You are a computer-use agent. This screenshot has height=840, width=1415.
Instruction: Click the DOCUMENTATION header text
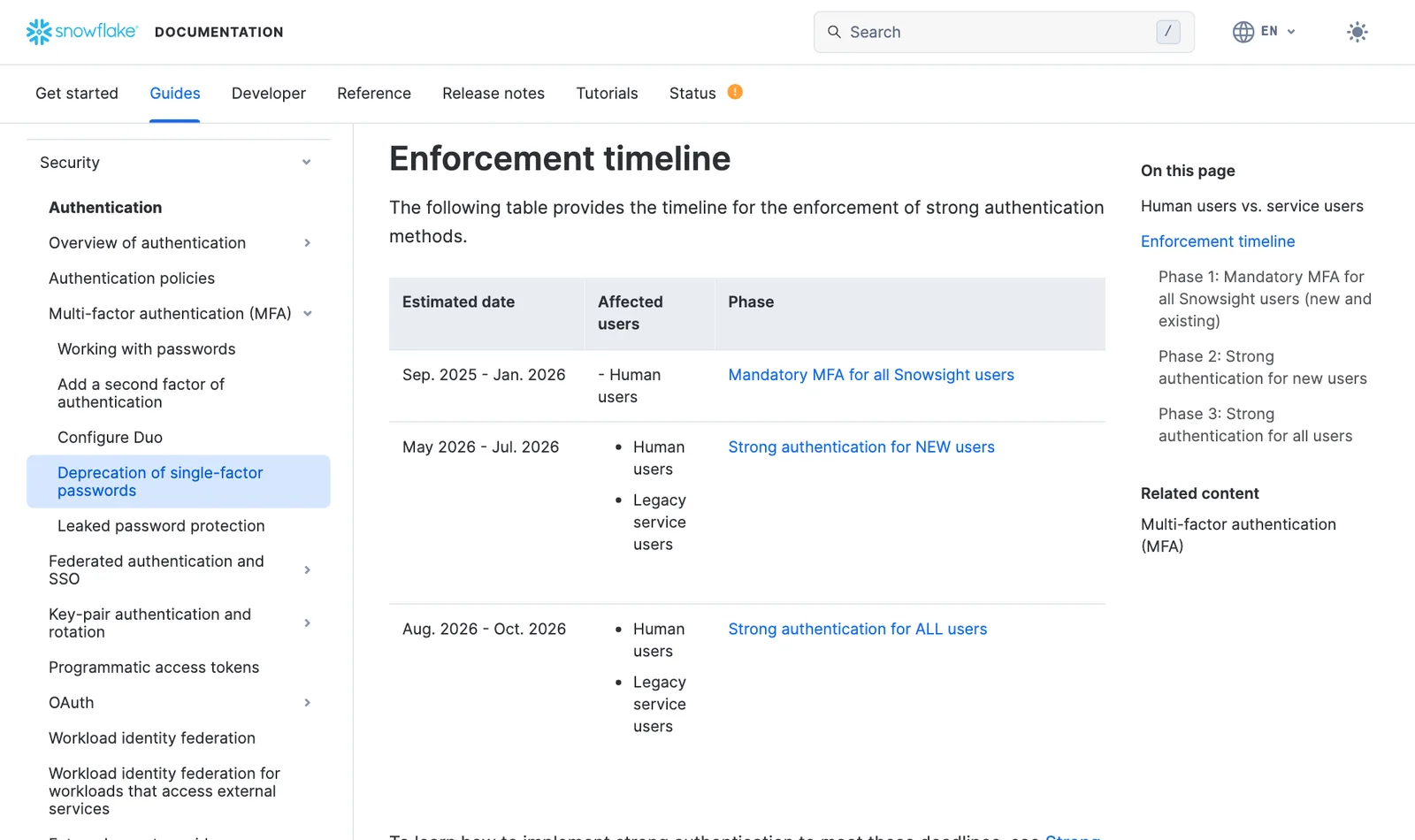click(x=219, y=32)
